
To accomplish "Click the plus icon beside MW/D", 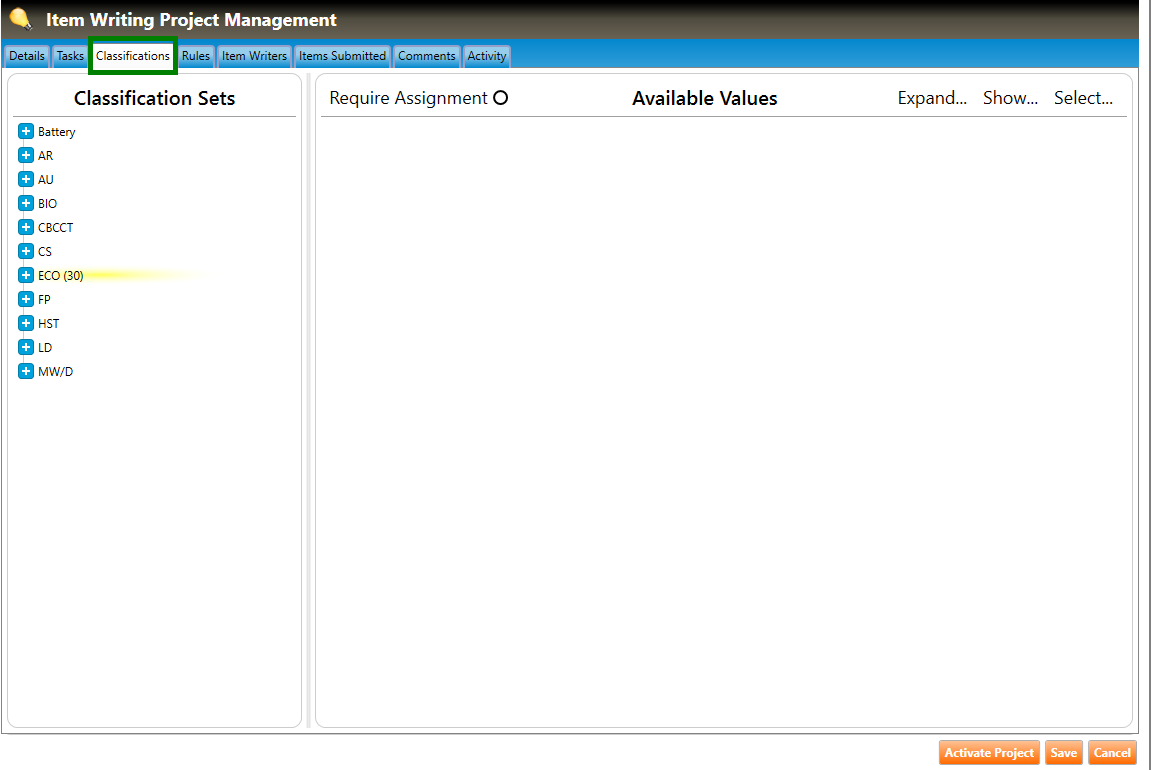I will pyautogui.click(x=26, y=372).
